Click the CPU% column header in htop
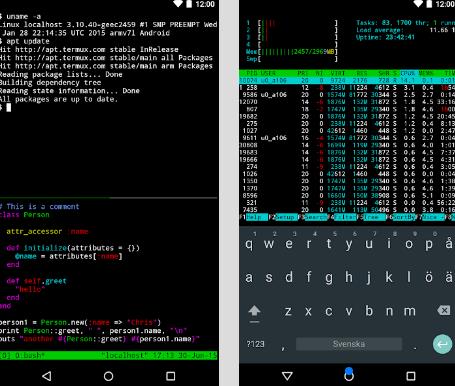The image size is (455, 386). coord(408,73)
